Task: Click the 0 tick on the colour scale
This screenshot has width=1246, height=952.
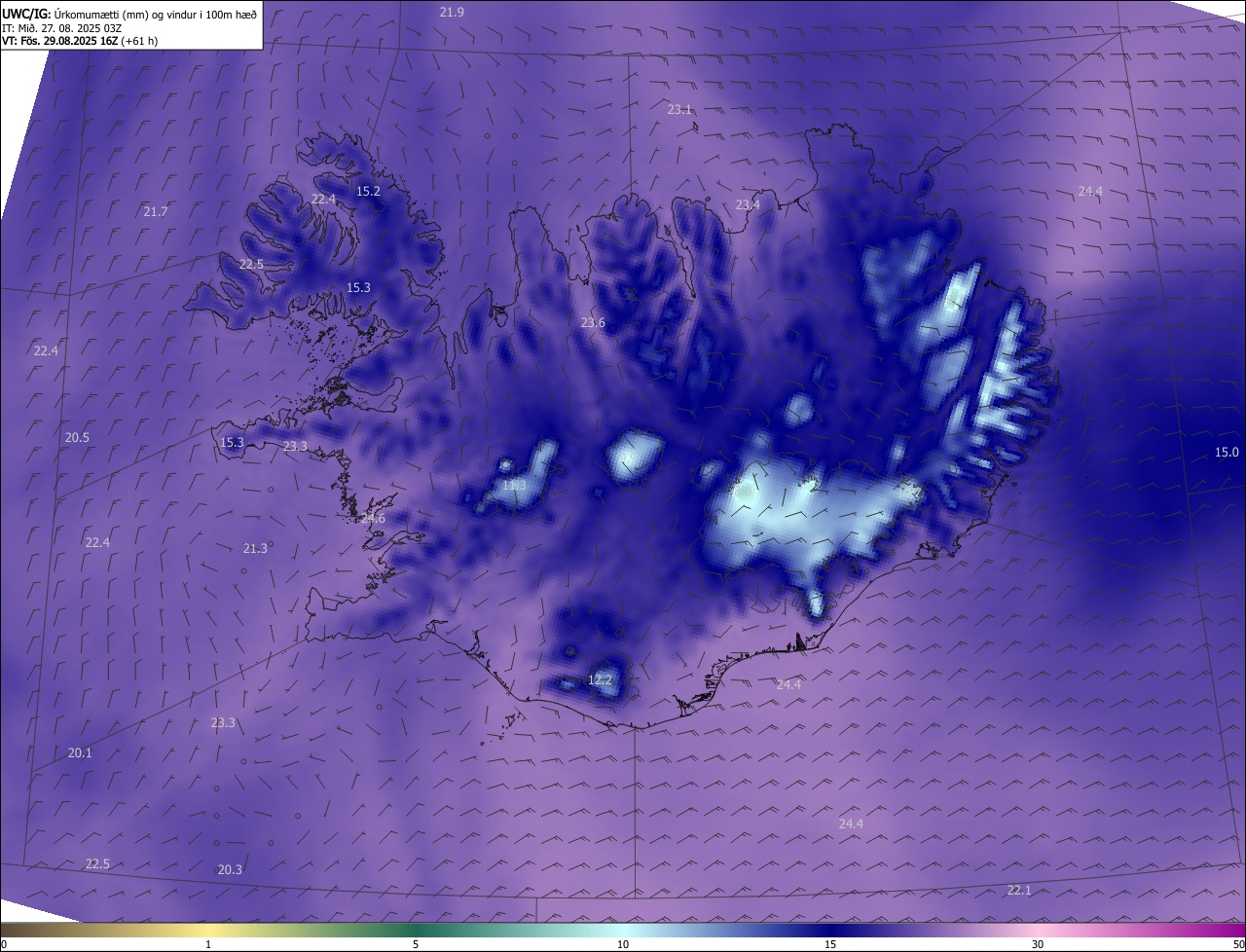Action: tap(4, 944)
